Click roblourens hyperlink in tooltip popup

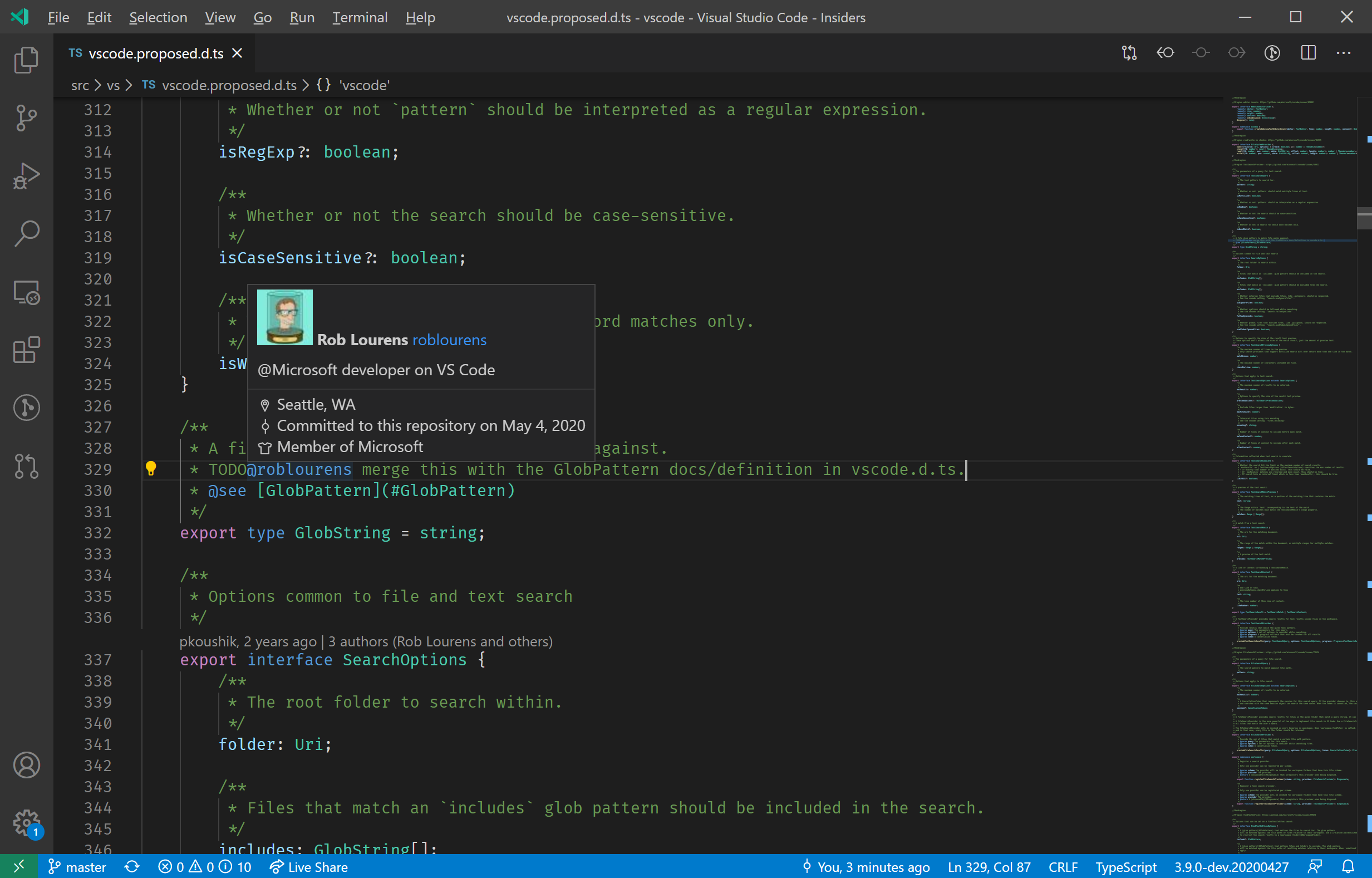pos(449,340)
